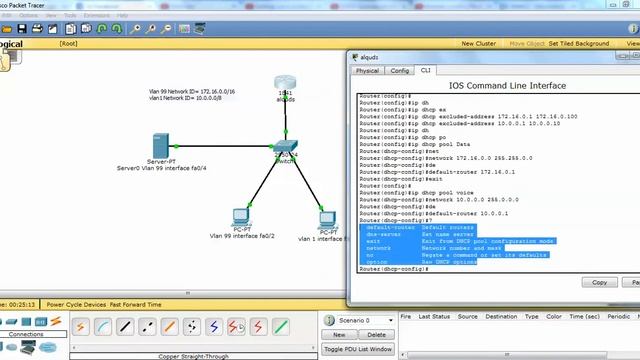This screenshot has width=640, height=360.
Task: Choose automatic connection type lightning icon
Action: 81,327
